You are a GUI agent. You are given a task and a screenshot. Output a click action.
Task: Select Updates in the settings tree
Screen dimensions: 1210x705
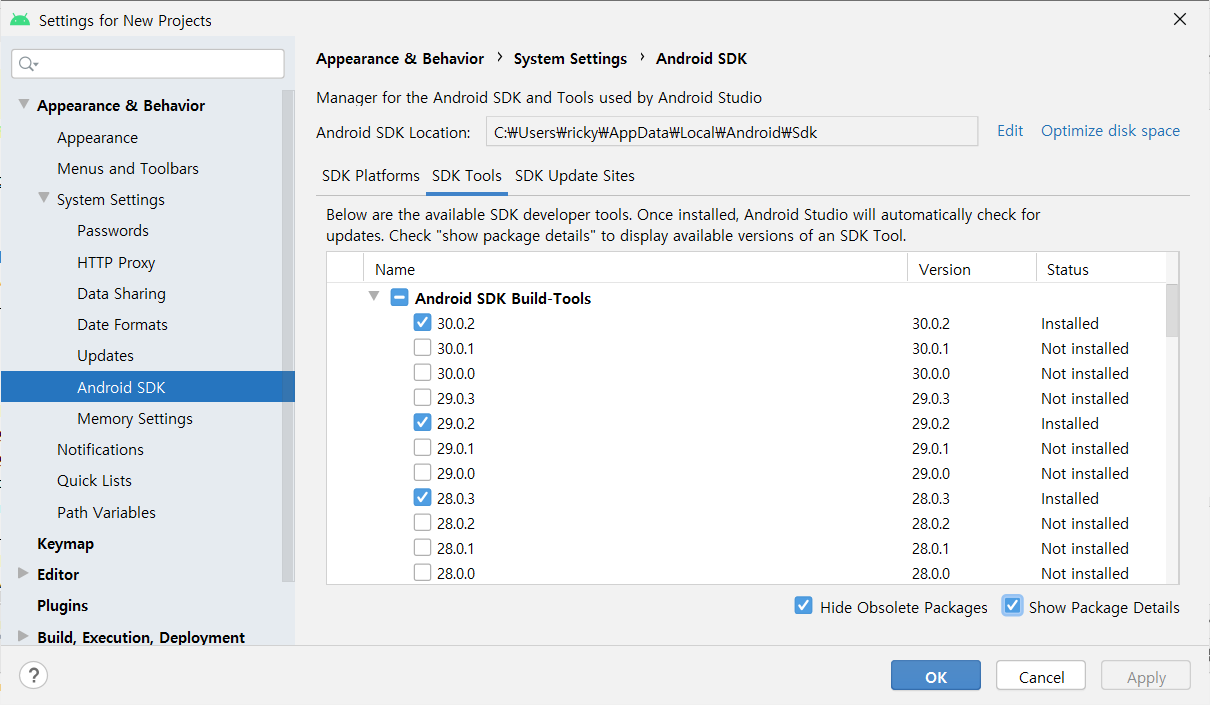(x=105, y=355)
